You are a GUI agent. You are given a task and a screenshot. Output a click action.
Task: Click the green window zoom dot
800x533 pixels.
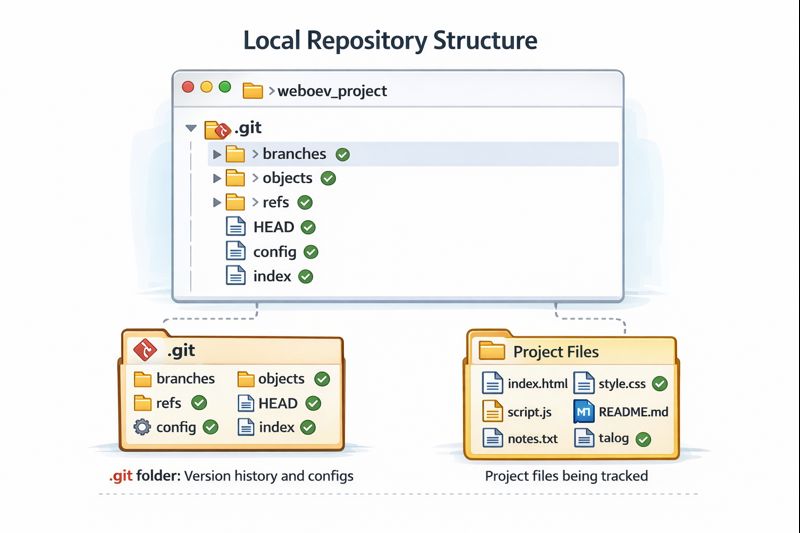click(x=225, y=87)
